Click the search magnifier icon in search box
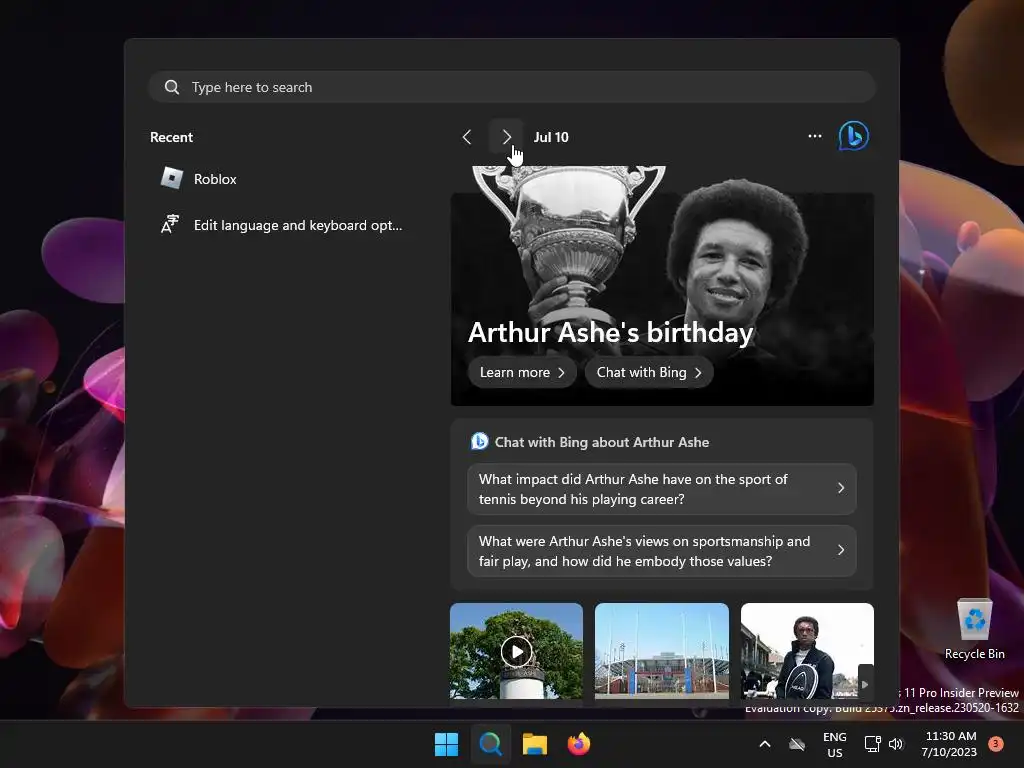 click(172, 87)
